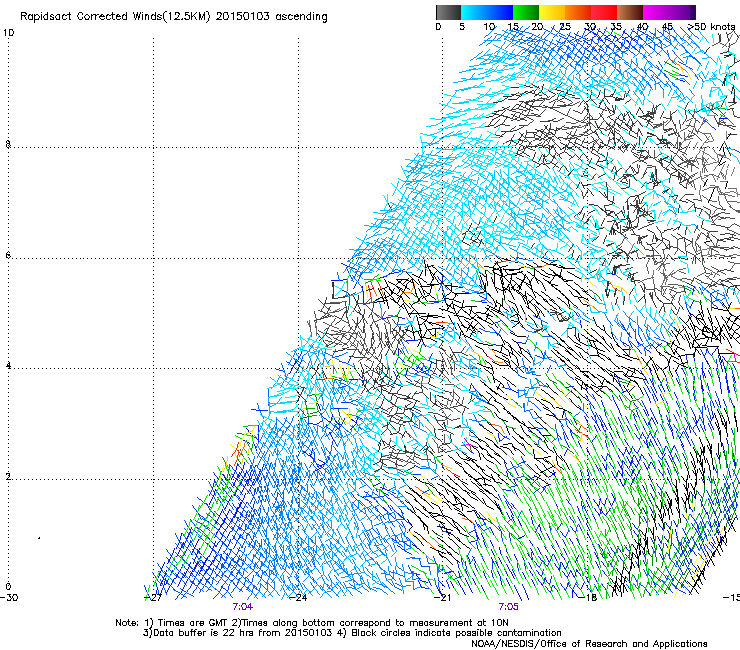Image resolution: width=740 pixels, height=650 pixels.
Task: Pick the orange 25-30 knots legend swatch
Action: (578, 12)
